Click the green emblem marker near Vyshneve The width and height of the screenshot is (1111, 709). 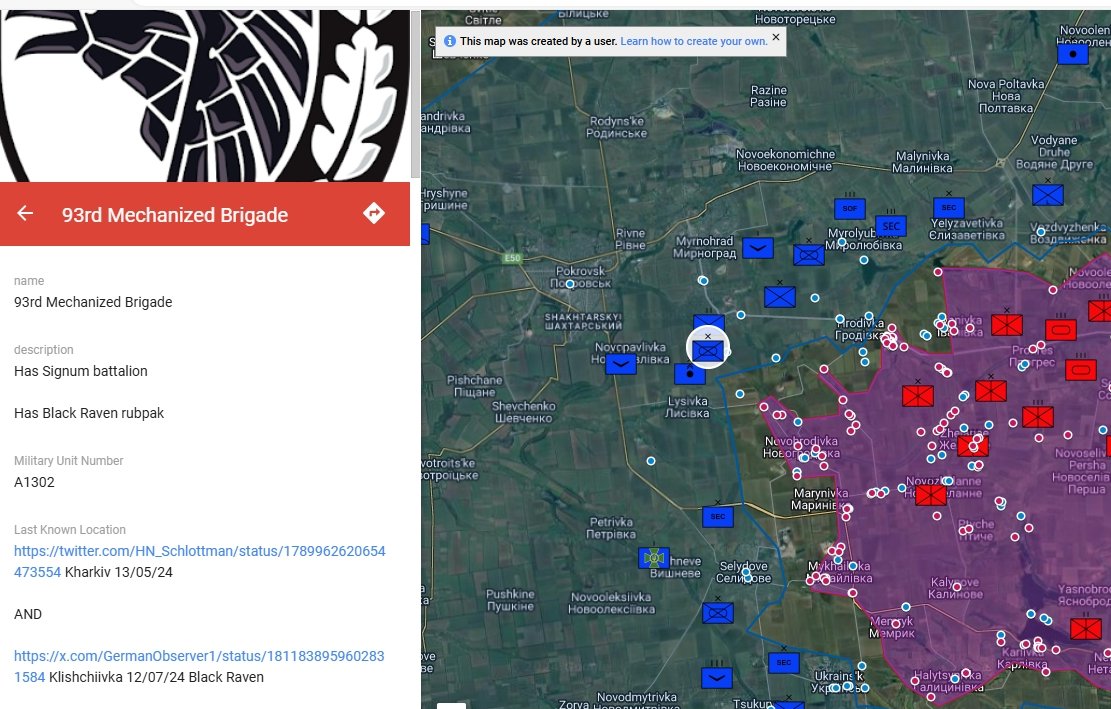(653, 558)
